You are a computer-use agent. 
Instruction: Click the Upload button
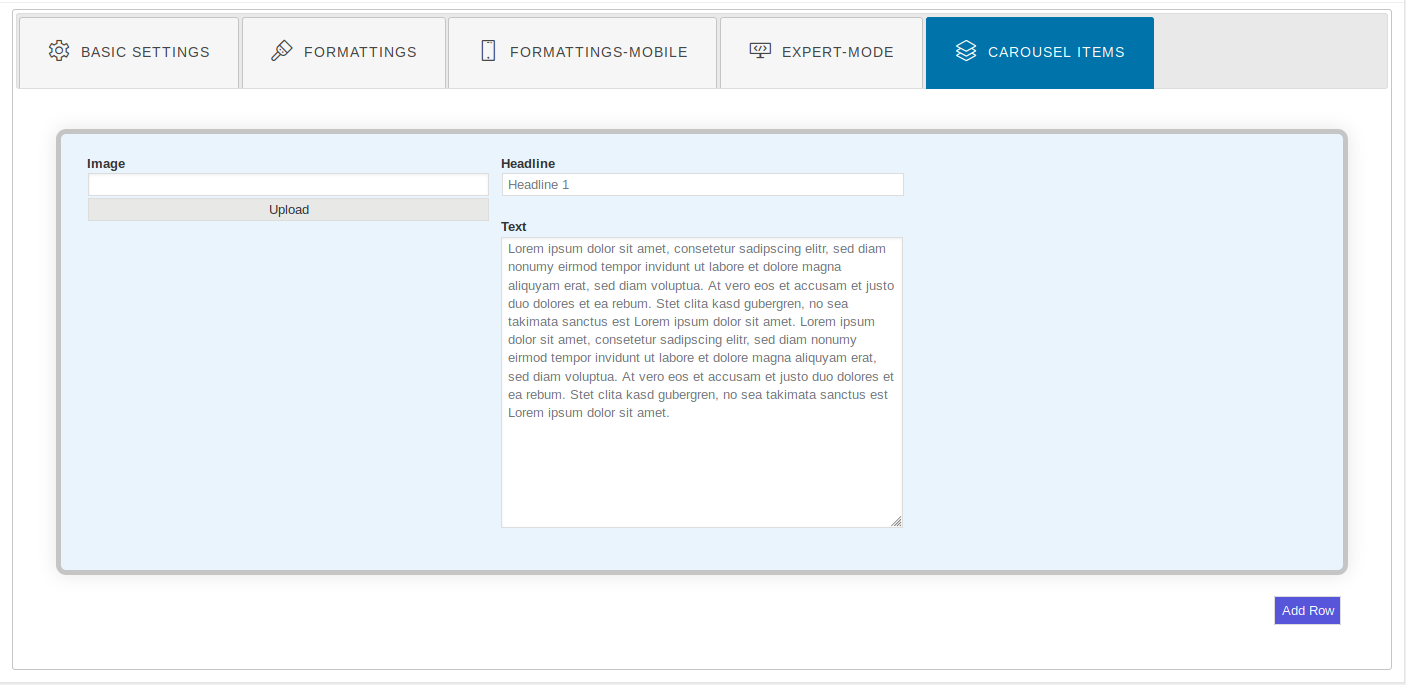[289, 210]
